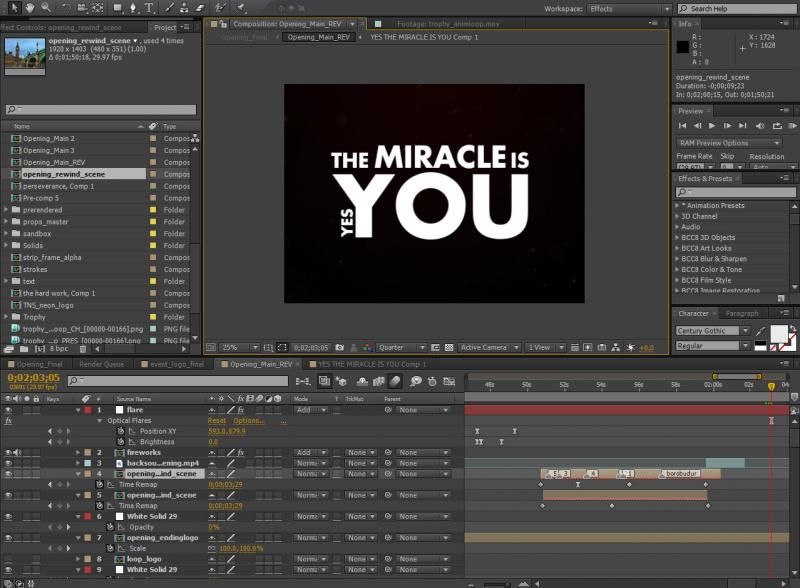
Task: Hide layer 5 opening rewind scene
Action: (x=8, y=495)
